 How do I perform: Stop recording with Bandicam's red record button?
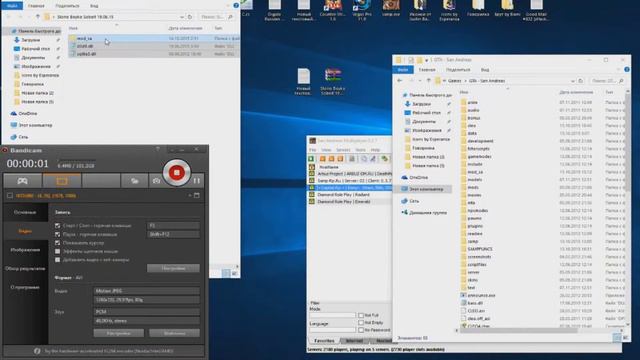tap(176, 173)
